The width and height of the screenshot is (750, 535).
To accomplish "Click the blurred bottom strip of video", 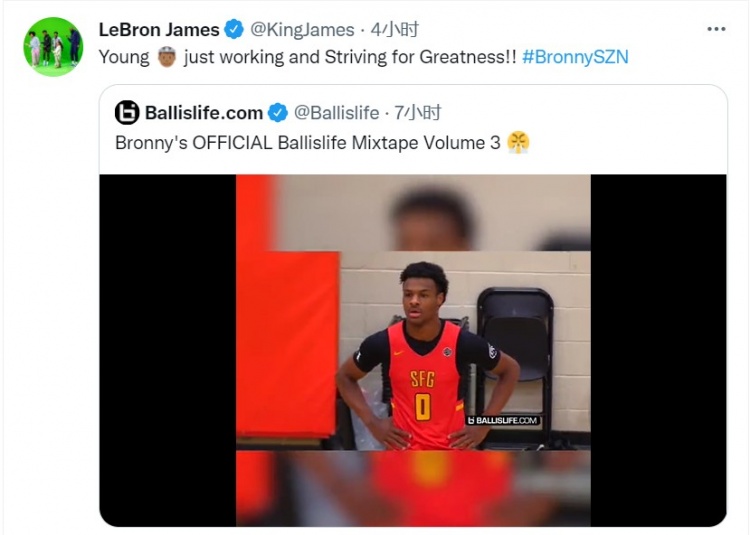I will click(x=413, y=488).
